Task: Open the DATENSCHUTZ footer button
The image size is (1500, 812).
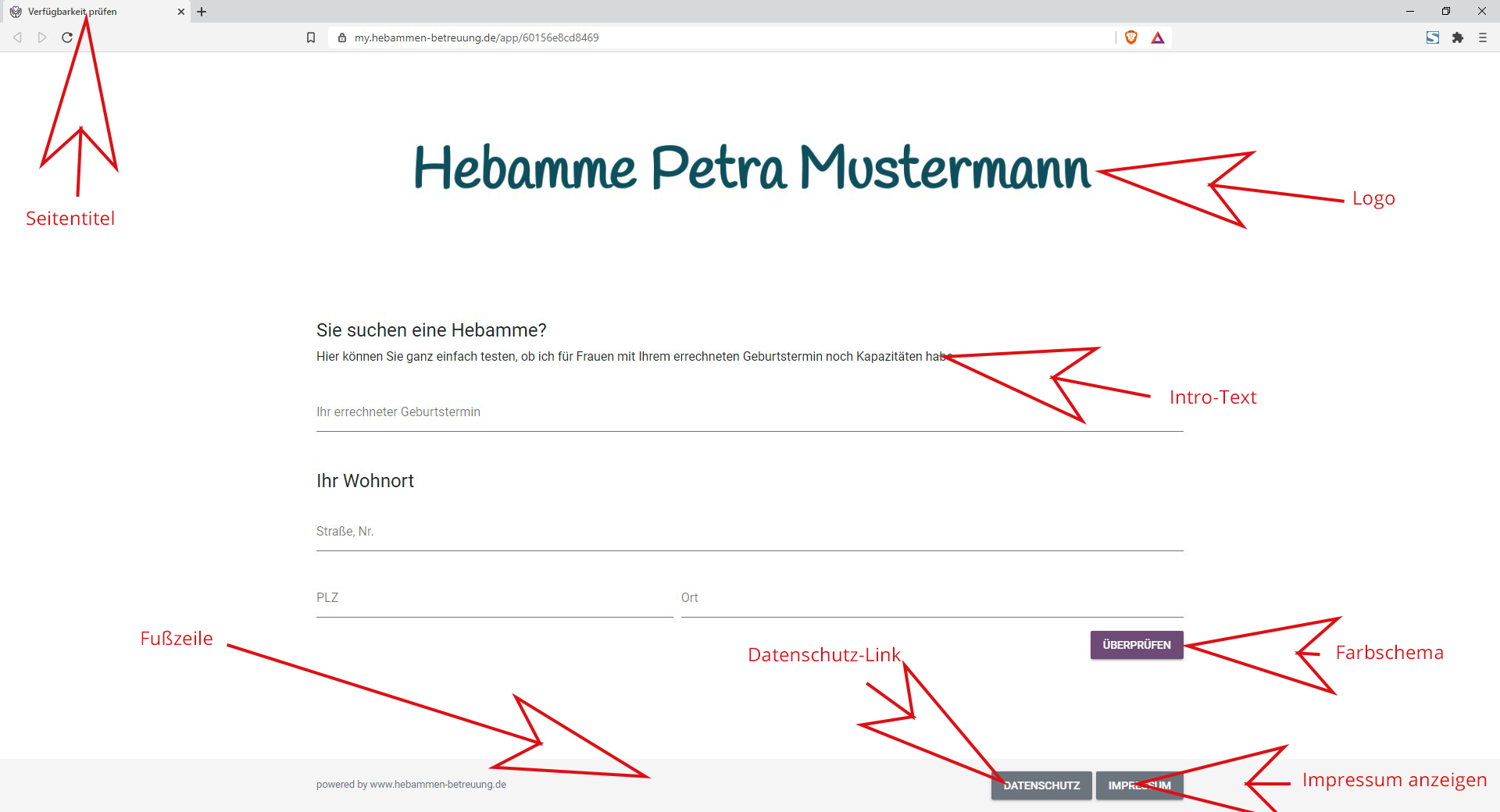Action: [x=1041, y=785]
